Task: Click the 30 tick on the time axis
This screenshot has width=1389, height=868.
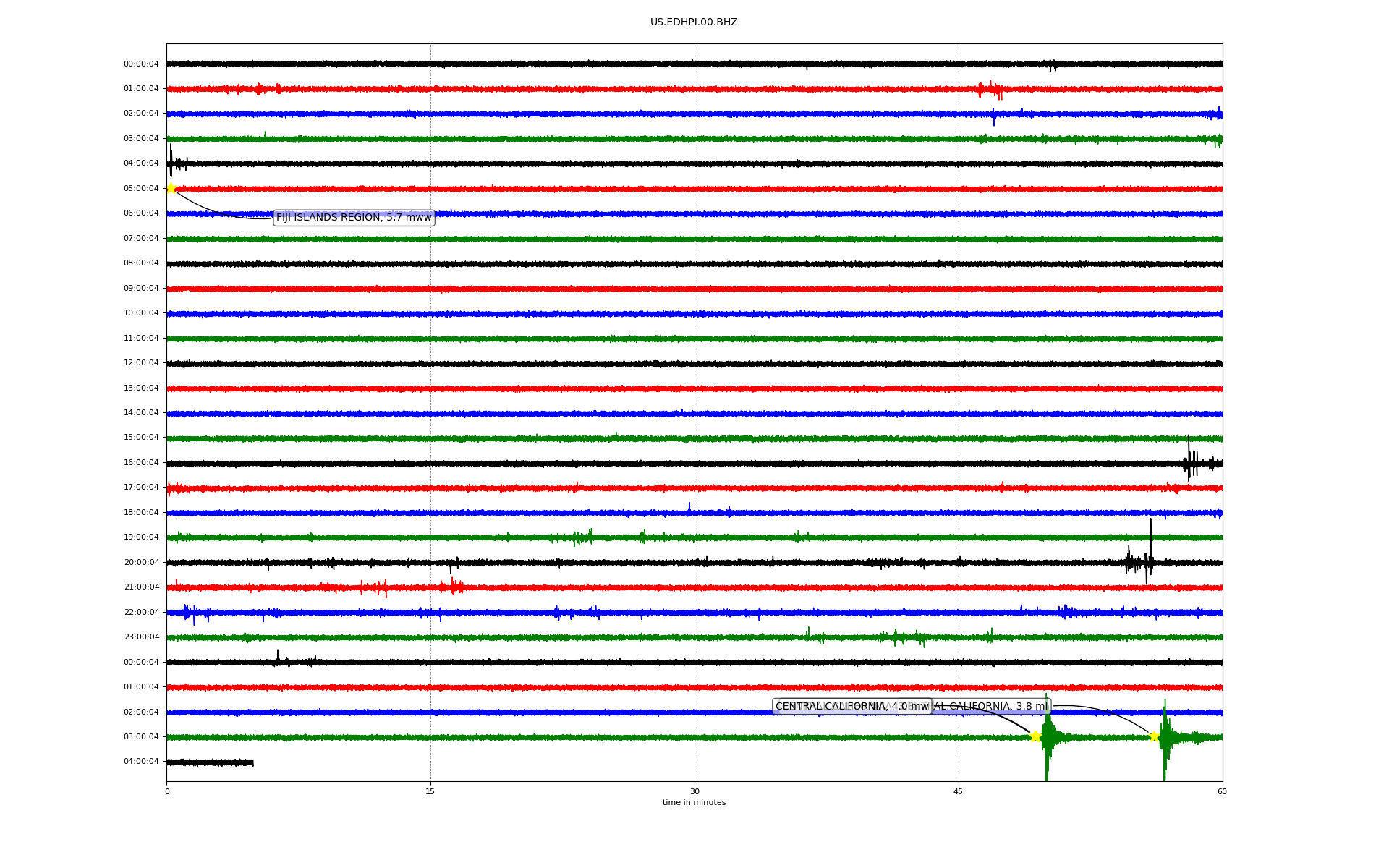Action: tap(694, 791)
